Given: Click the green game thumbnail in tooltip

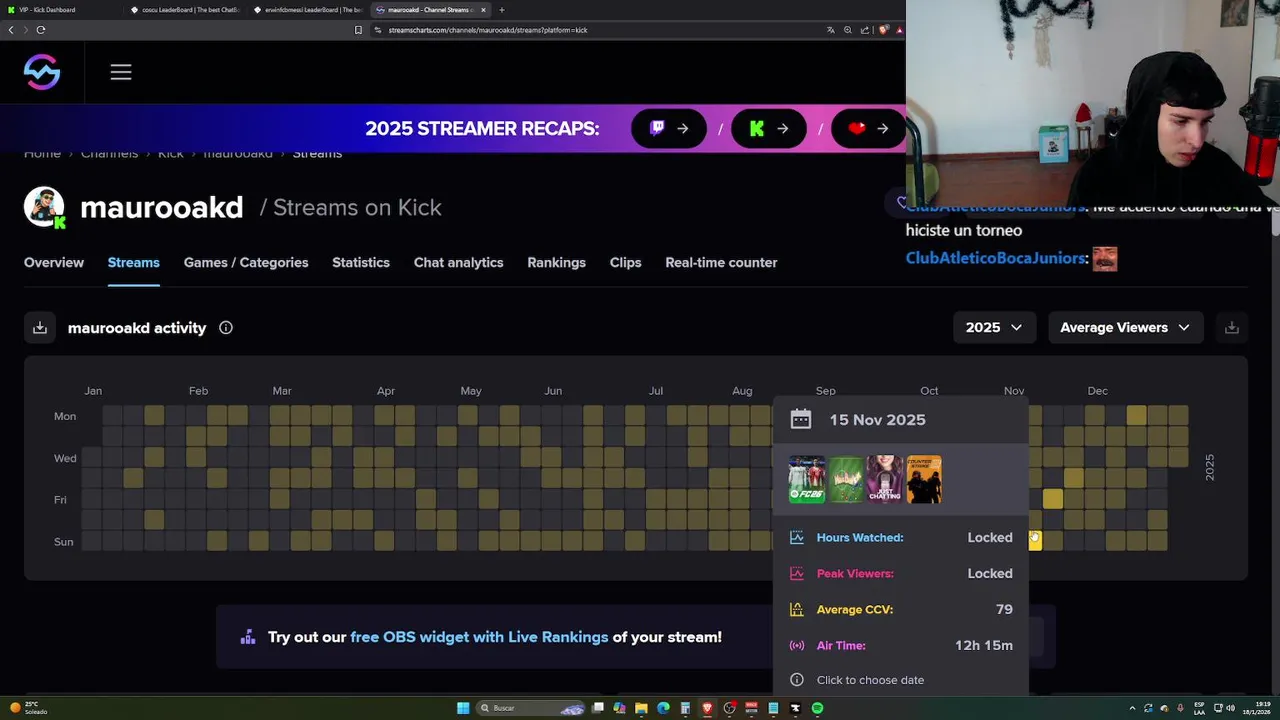Looking at the screenshot, I should coord(846,479).
